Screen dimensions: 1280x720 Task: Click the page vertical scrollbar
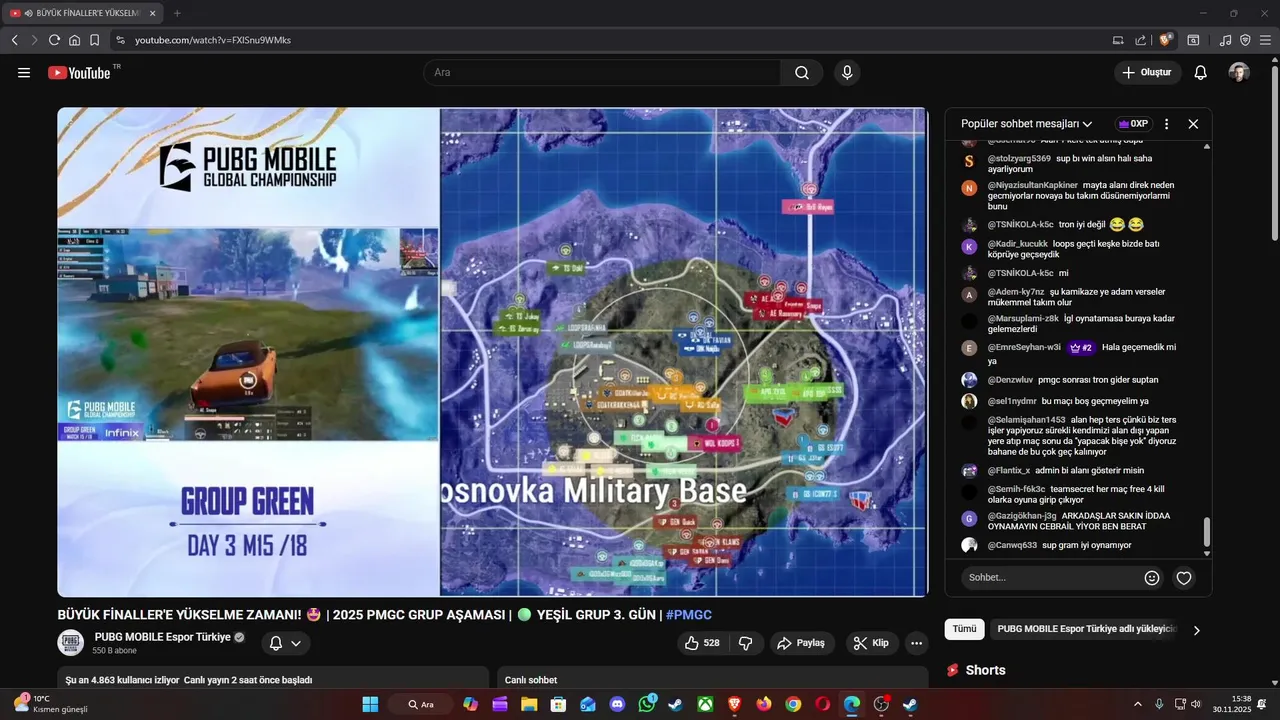pos(1274,155)
